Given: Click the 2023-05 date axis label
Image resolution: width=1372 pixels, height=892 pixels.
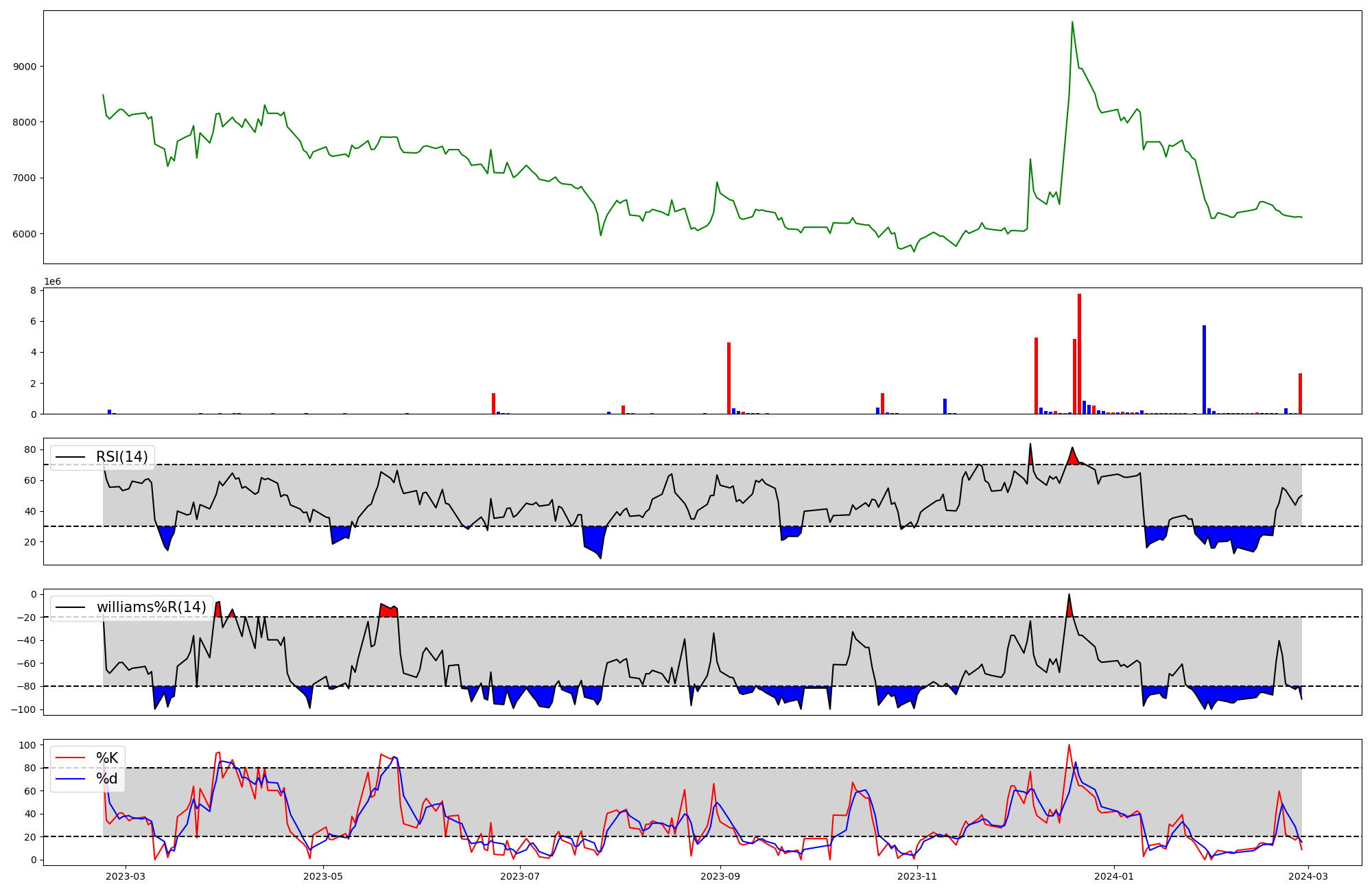Looking at the screenshot, I should click(x=323, y=876).
